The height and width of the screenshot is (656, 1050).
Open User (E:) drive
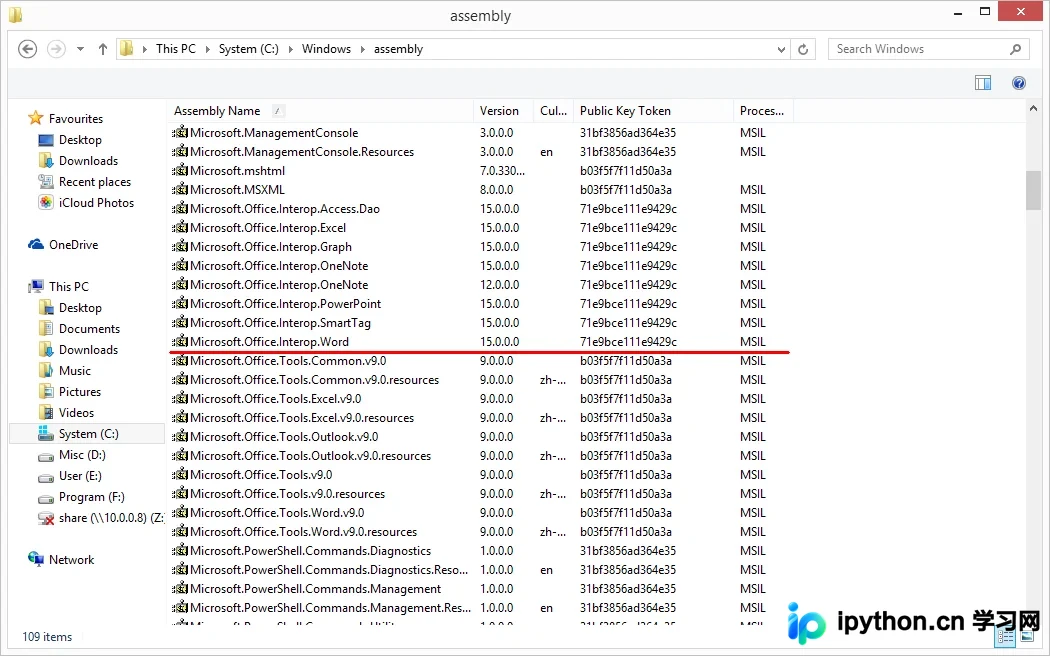coord(80,476)
